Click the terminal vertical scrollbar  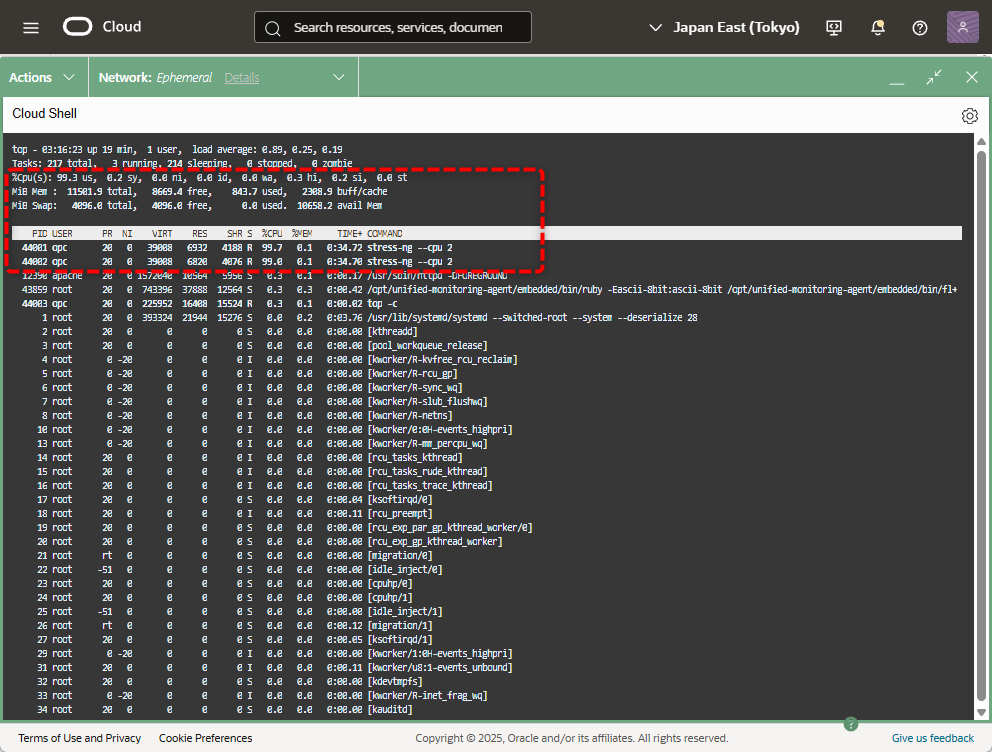tap(981, 400)
